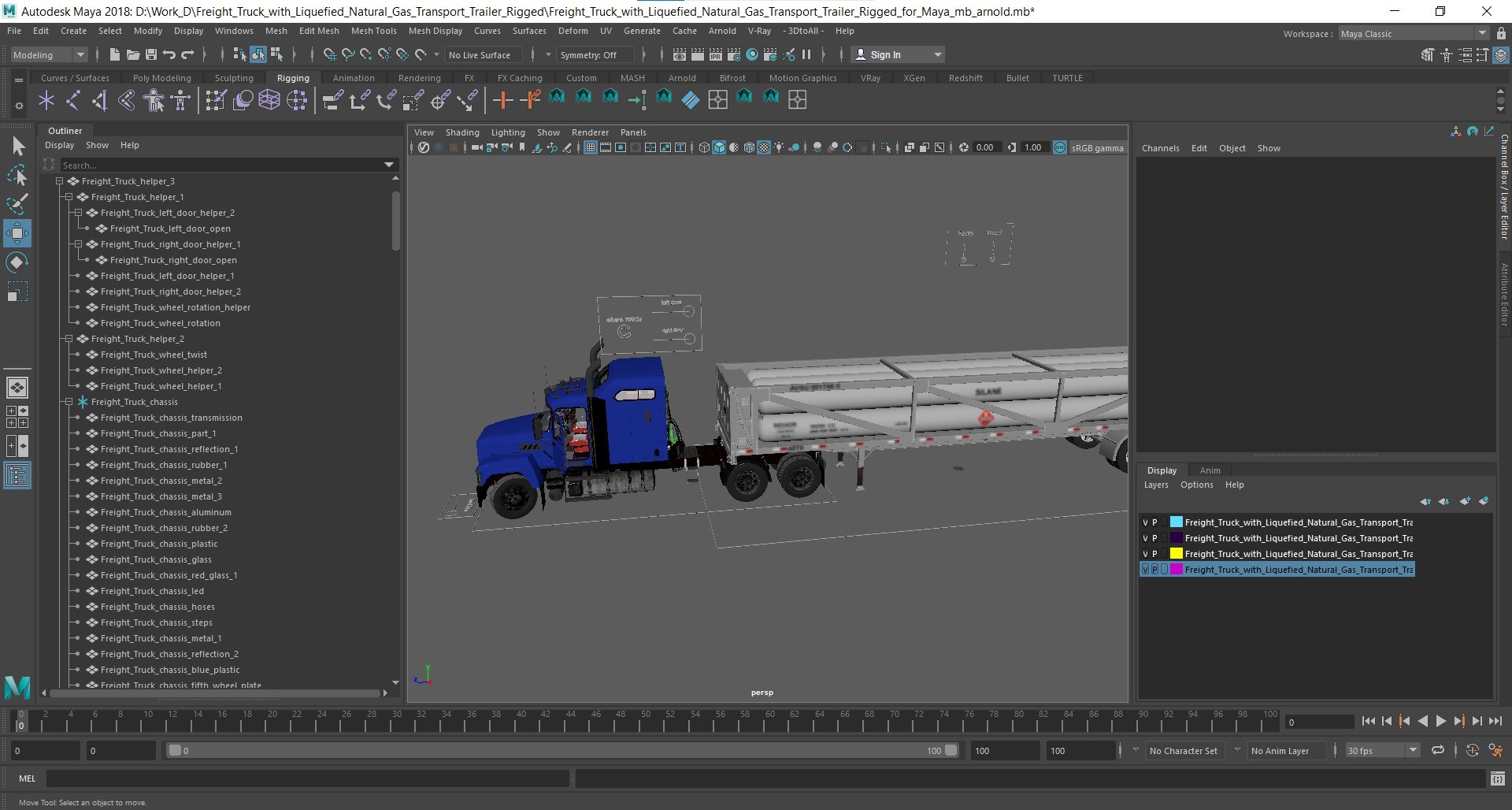Open the Symmetry Off dropdown
1512x810 pixels.
595,54
